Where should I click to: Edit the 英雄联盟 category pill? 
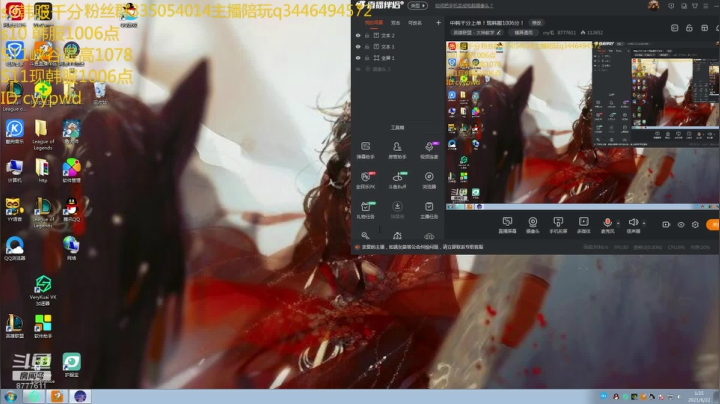click(x=477, y=33)
